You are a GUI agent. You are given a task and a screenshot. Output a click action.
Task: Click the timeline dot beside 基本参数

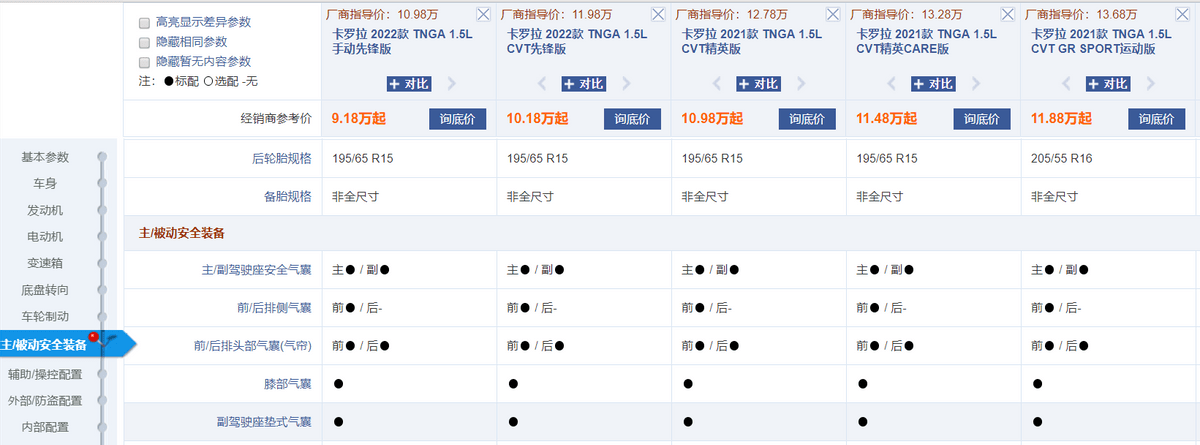[102, 157]
